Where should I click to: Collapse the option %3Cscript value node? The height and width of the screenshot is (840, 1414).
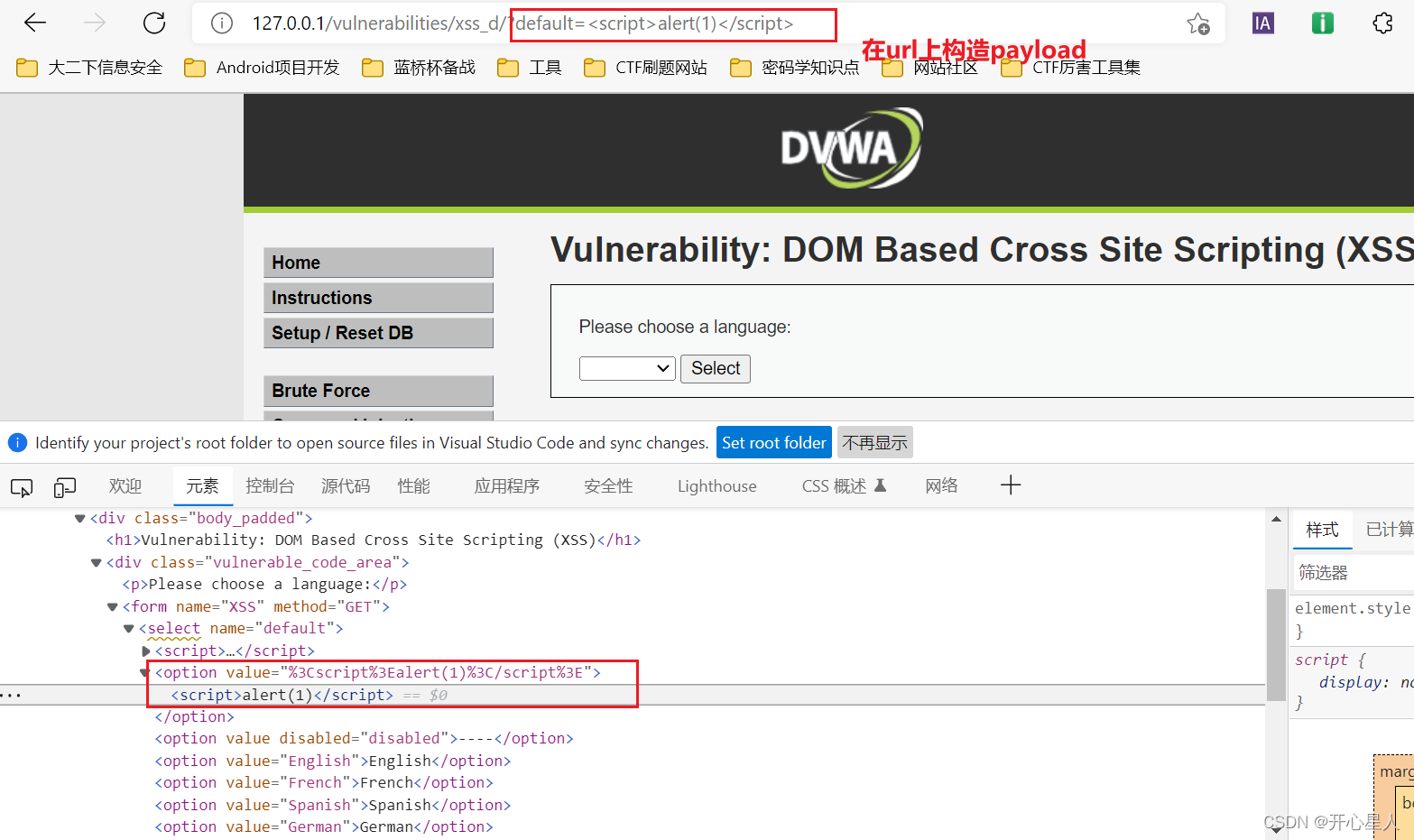pyautogui.click(x=144, y=673)
